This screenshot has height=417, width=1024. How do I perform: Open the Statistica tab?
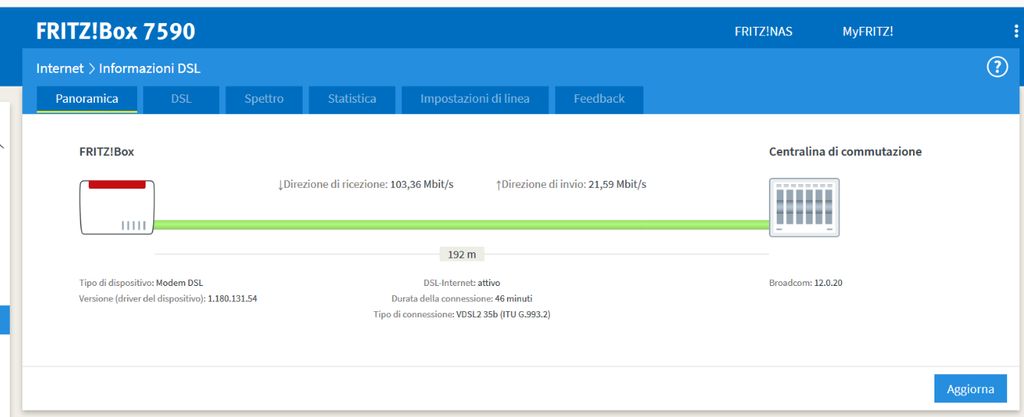pyautogui.click(x=352, y=99)
